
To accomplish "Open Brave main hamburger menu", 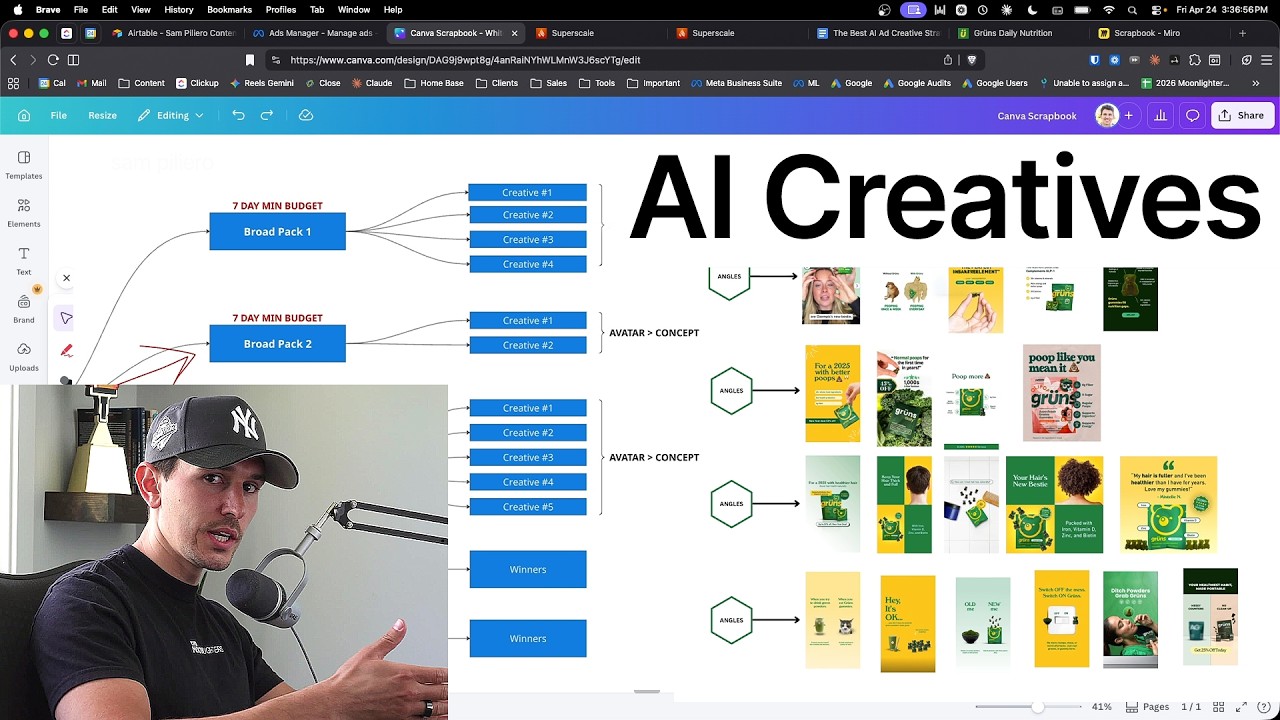I will coord(1264,60).
